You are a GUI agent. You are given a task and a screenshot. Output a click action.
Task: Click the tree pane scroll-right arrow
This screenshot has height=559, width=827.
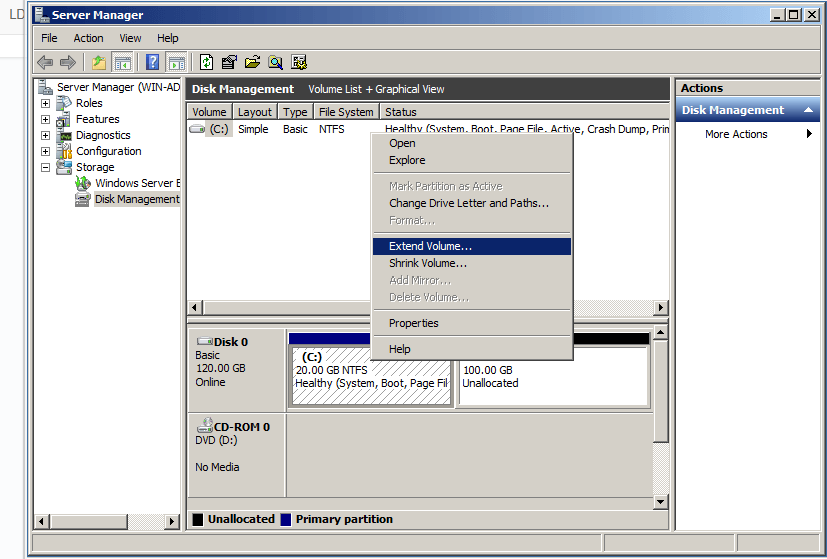[x=171, y=522]
